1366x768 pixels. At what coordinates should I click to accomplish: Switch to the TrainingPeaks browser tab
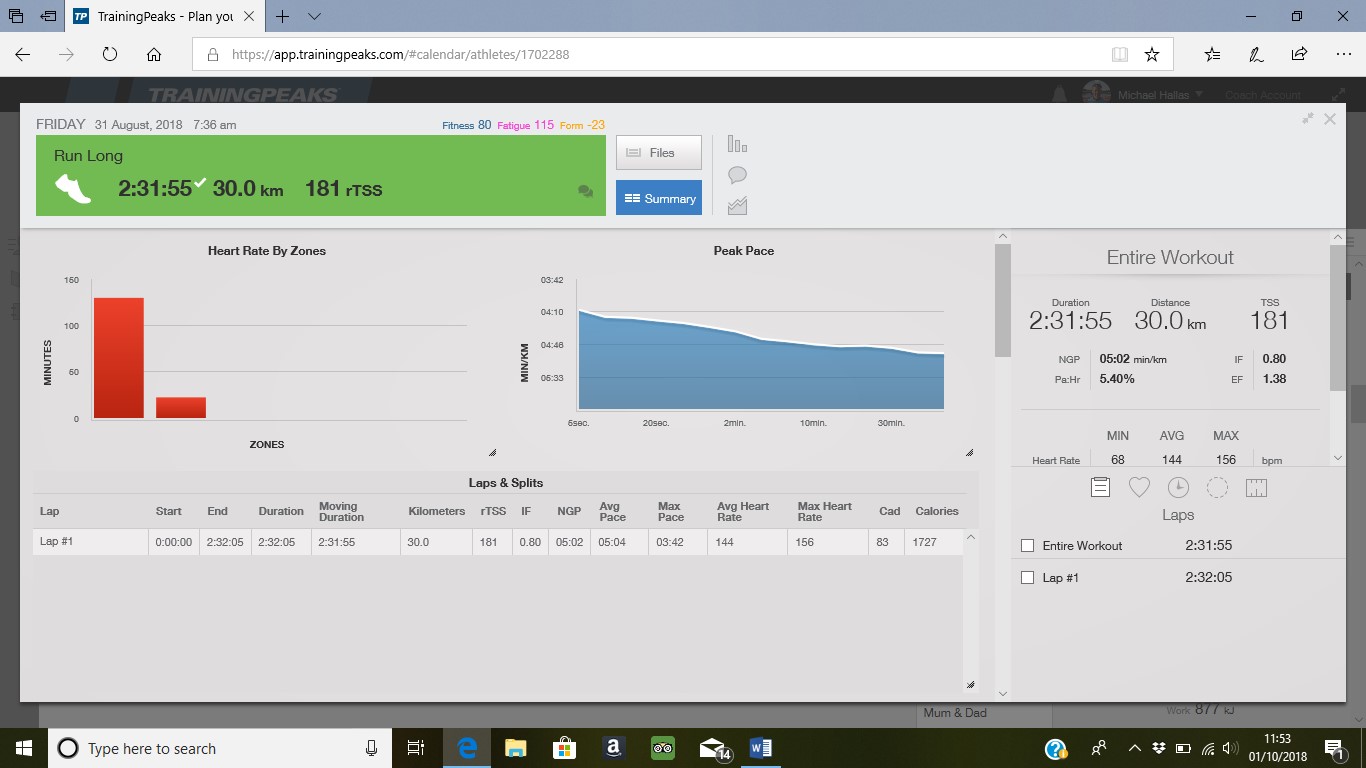pos(165,17)
